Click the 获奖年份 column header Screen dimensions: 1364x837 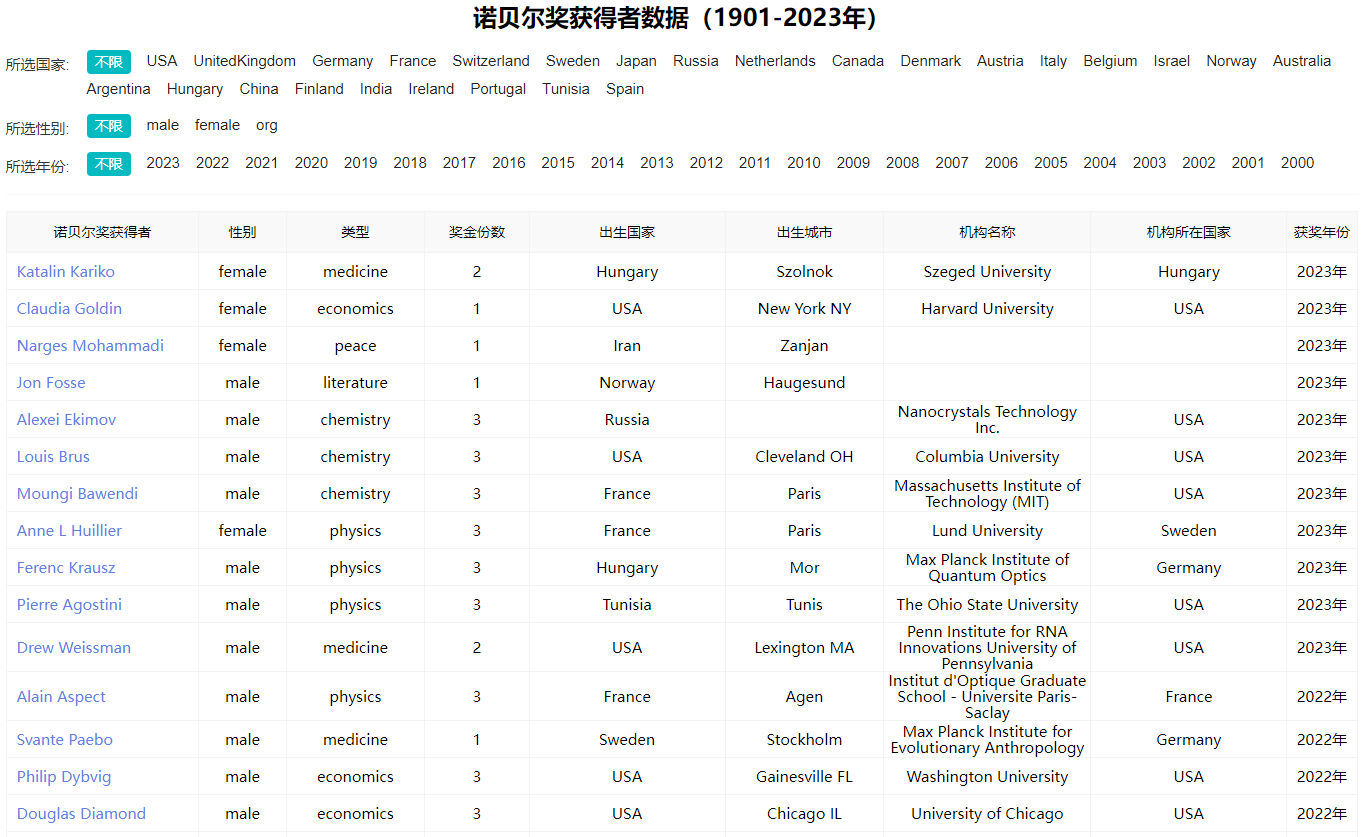click(1321, 232)
